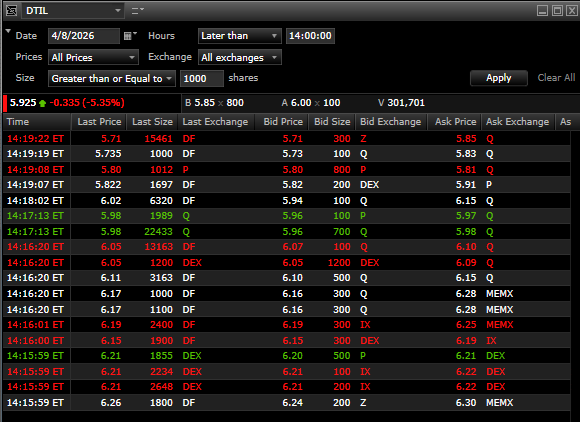Open the Exchange 'All exchanges' dropdown
580x422 pixels.
(x=239, y=57)
